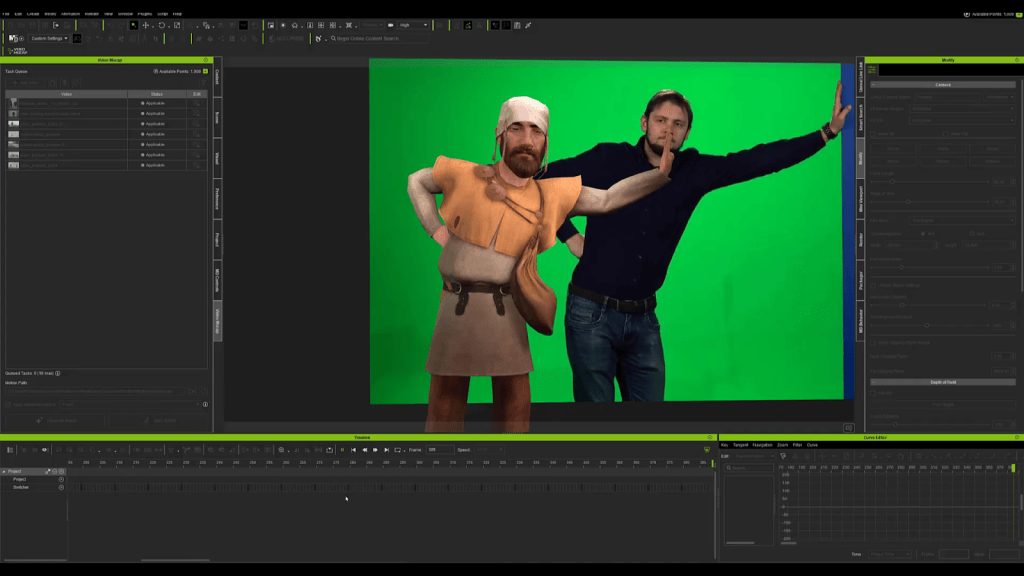The image size is (1024, 576).
Task: Click the green-highlighted icon right of High dropdown
Action: click(468, 25)
